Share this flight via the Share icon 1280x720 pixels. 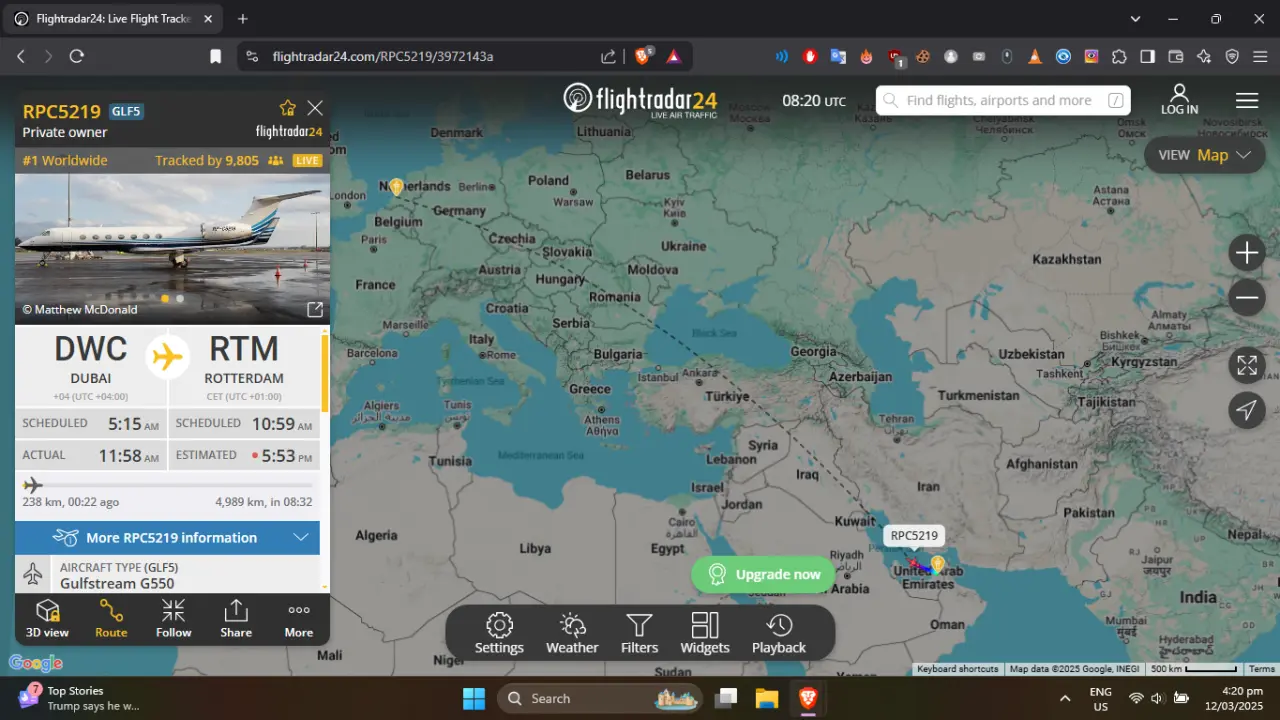click(236, 618)
